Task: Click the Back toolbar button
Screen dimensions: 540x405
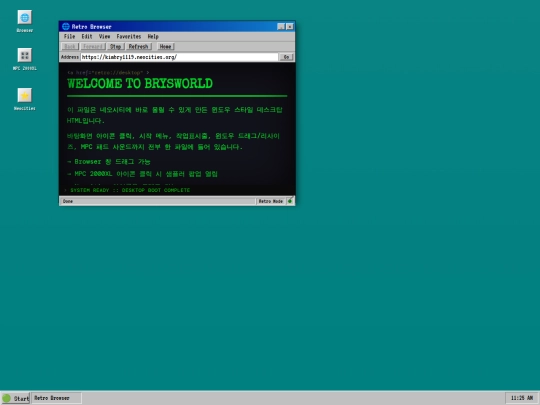Action: click(70, 46)
